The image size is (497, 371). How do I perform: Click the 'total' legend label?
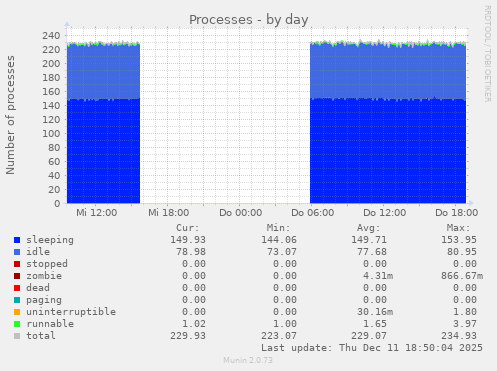click(x=41, y=336)
